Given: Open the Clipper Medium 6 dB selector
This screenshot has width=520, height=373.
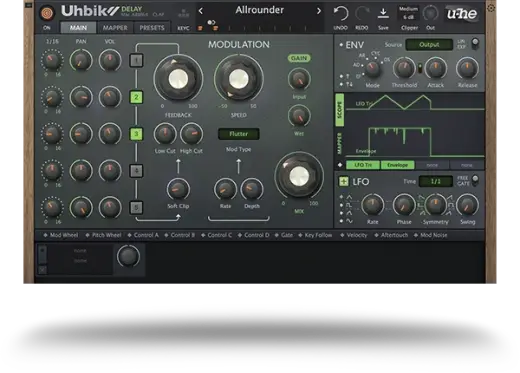Looking at the screenshot, I should [408, 13].
